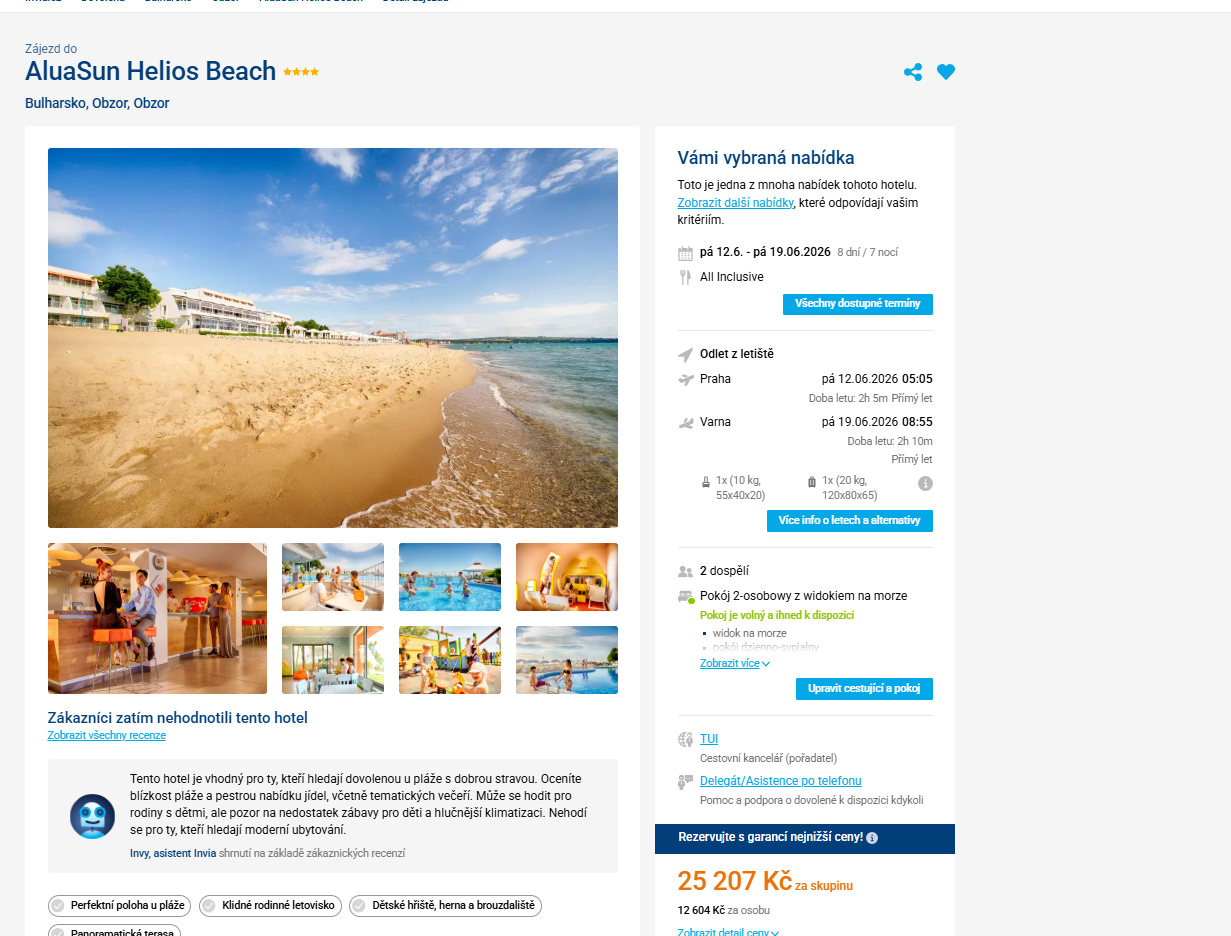This screenshot has width=1231, height=936.
Task: Select Dětské hřiště, herna a brouzdaliště tag
Action: [445, 906]
